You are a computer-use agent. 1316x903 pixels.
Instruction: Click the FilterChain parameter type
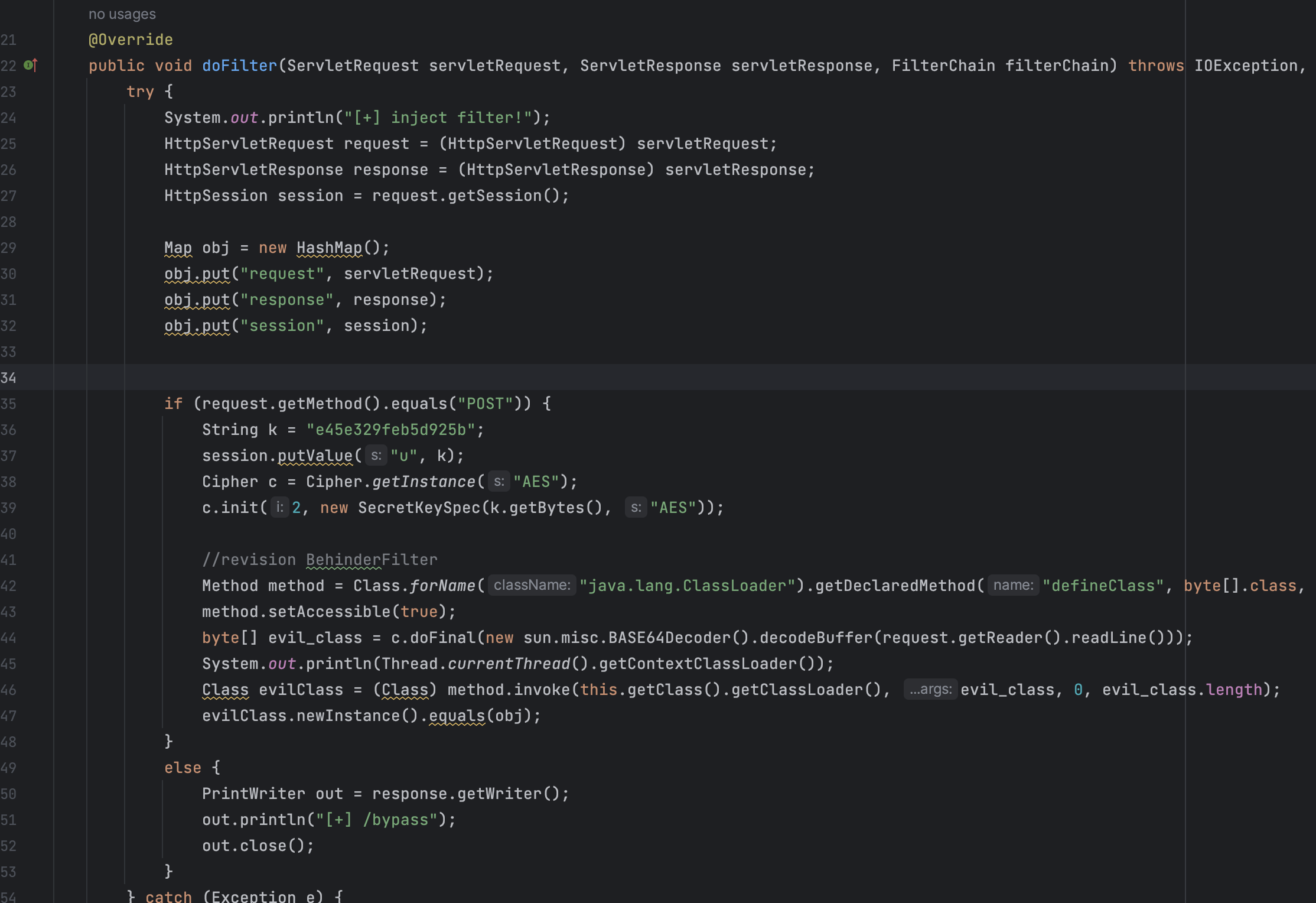(x=943, y=66)
